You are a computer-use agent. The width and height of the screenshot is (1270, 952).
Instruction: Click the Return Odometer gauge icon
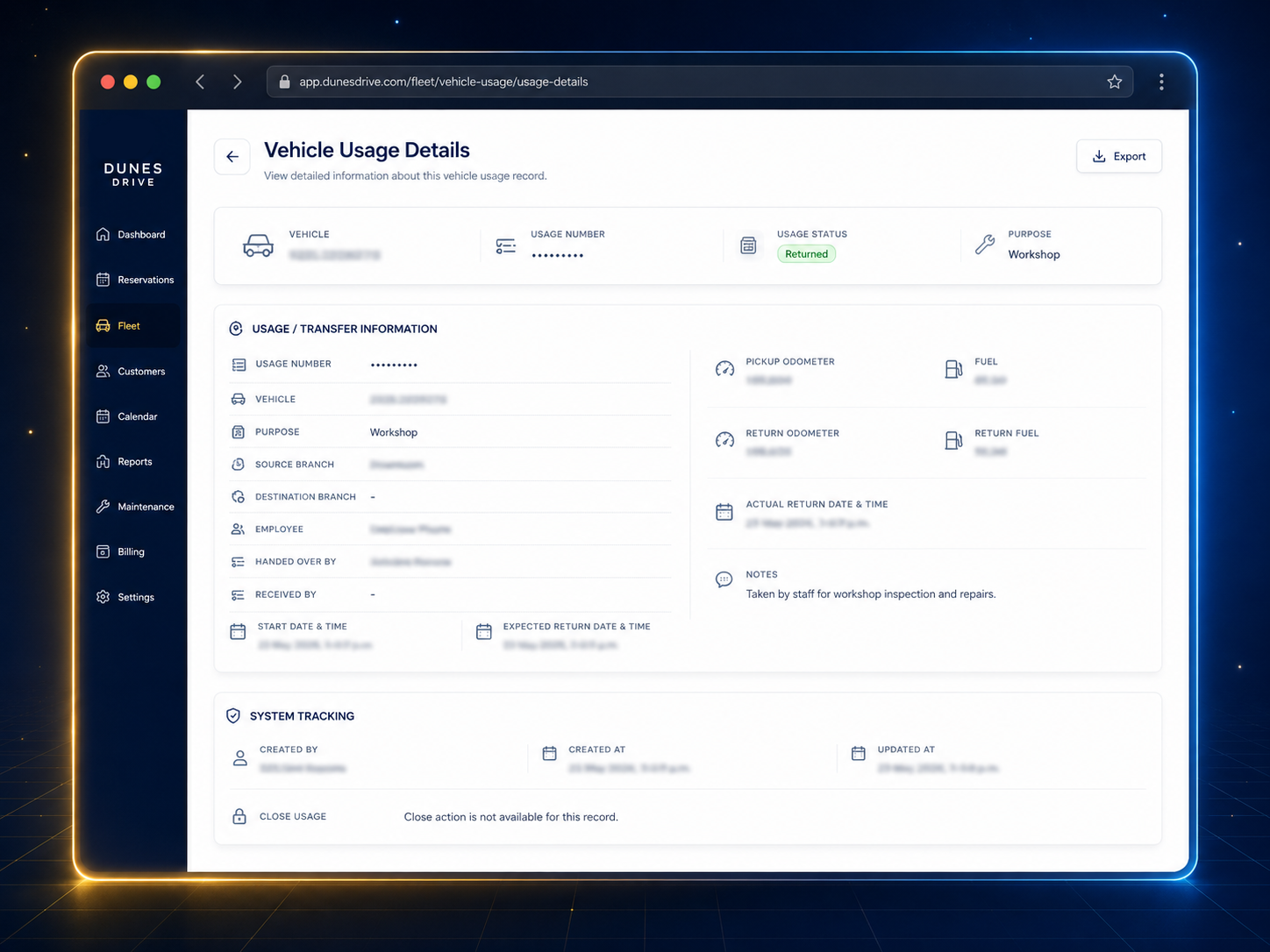(x=724, y=440)
